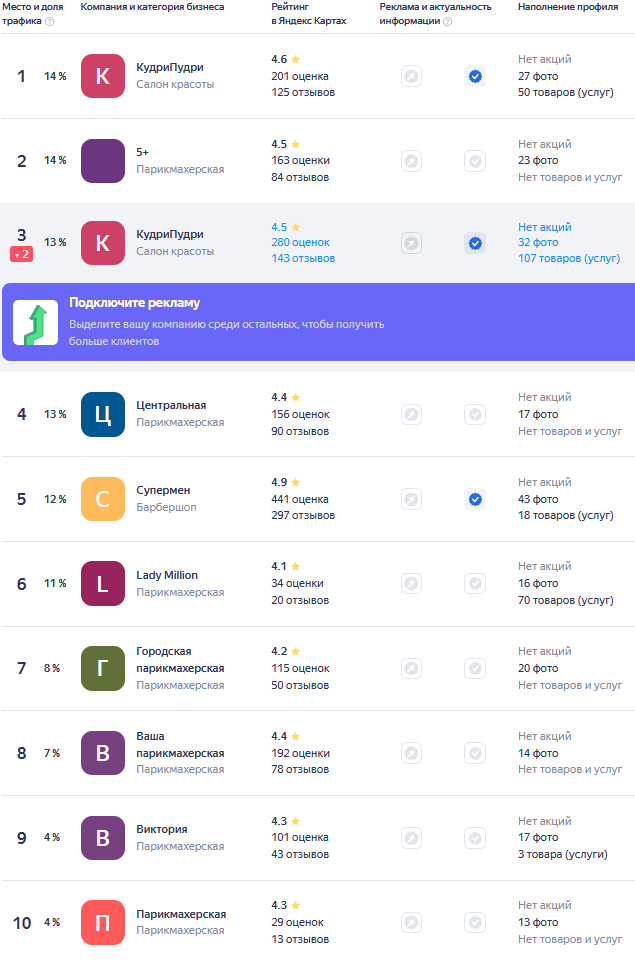Click the grey checkmark icon in row 10
The width and height of the screenshot is (635, 960).
click(475, 922)
